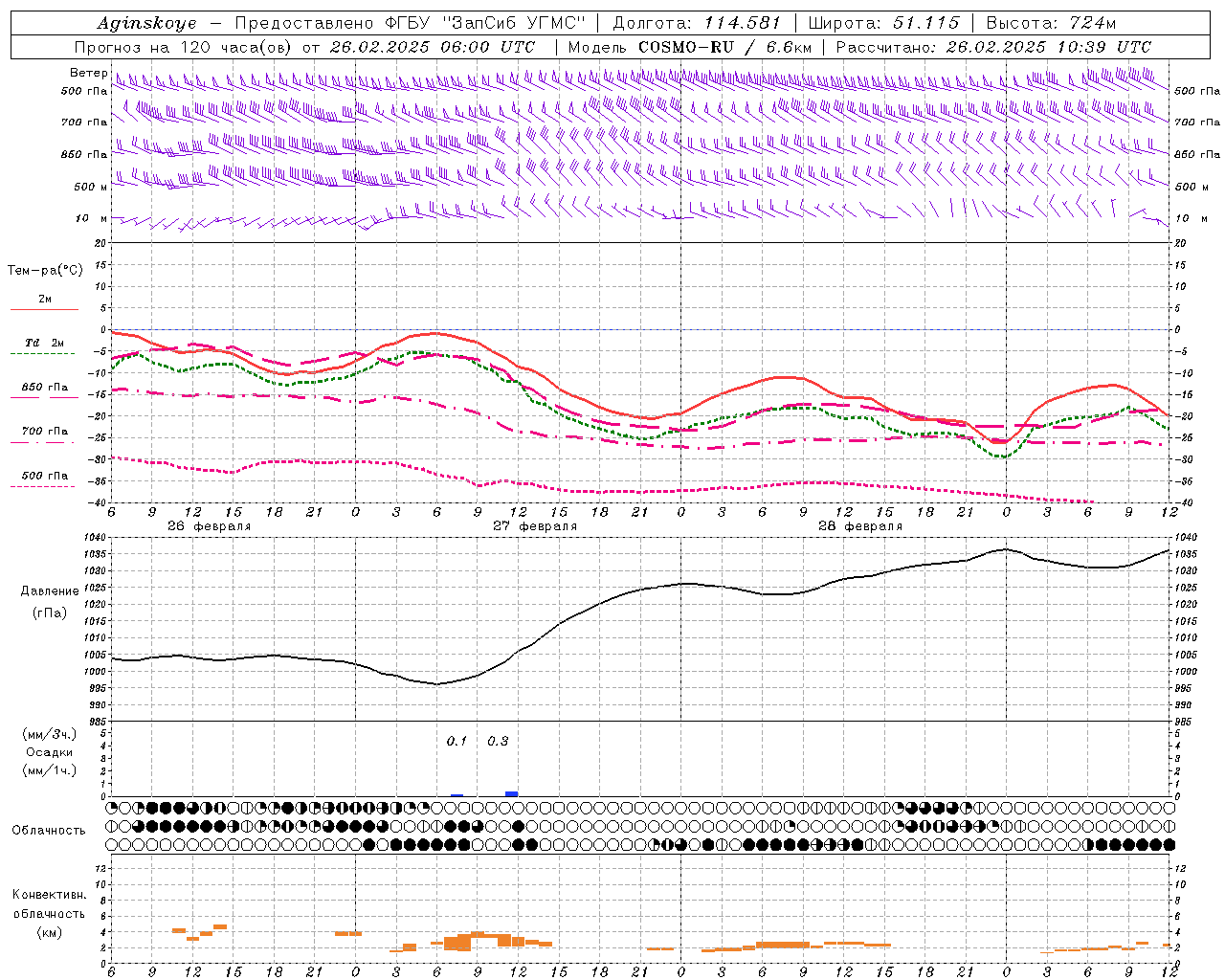Click the "Долгота: 114.581" header field
1225x980 pixels.
coord(697,23)
